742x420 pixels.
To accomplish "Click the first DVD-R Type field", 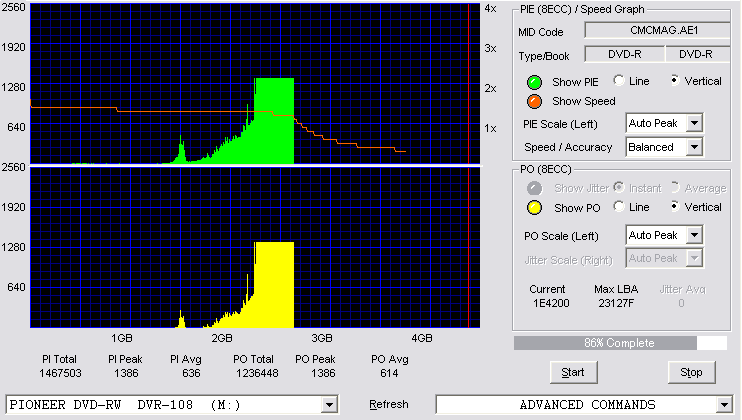I will tap(625, 54).
